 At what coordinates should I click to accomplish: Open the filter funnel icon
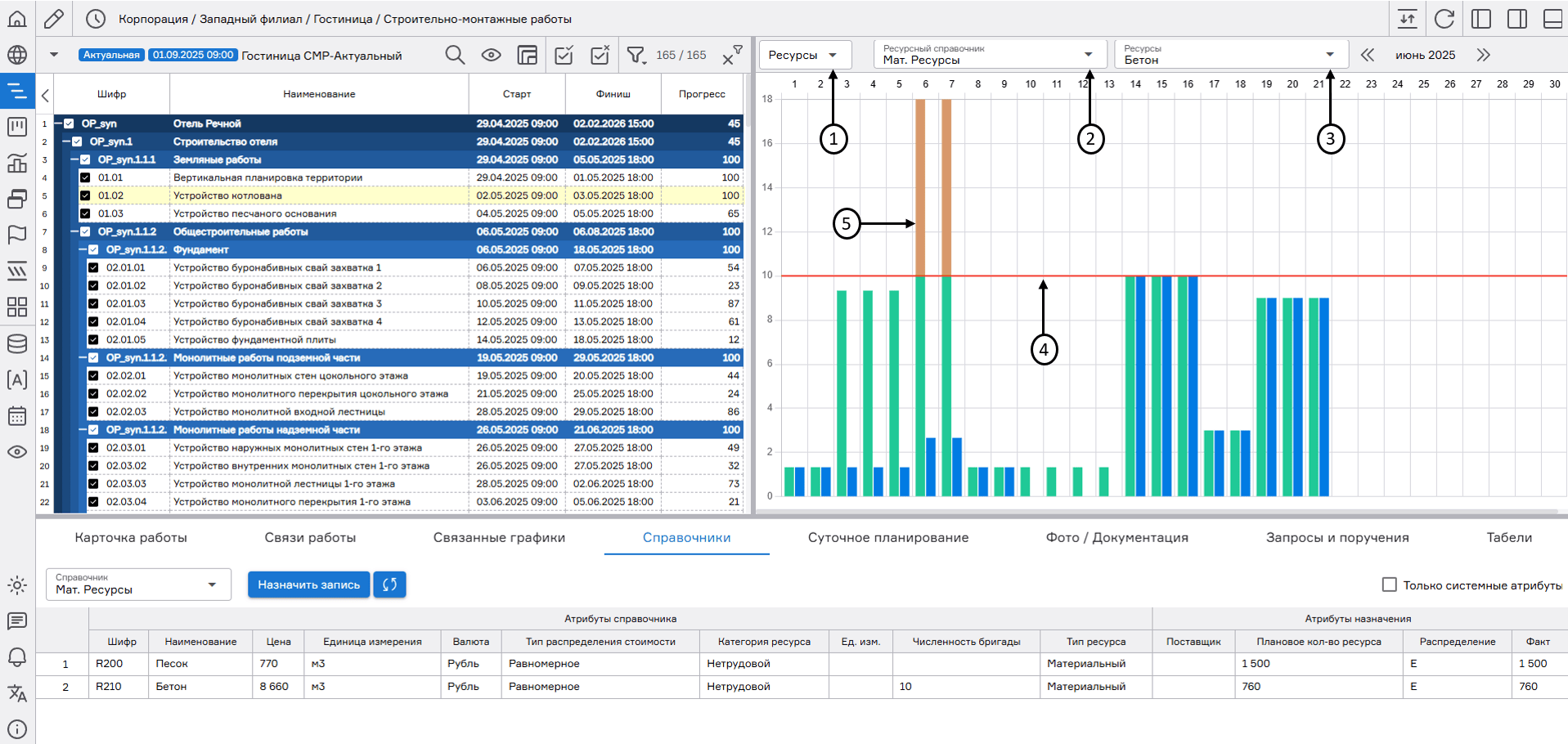pyautogui.click(x=636, y=55)
